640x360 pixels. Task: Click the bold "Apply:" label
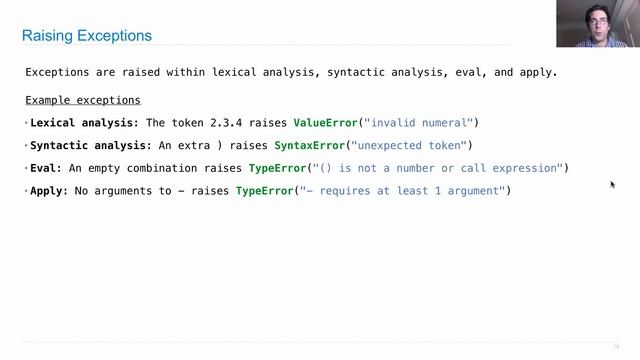click(49, 191)
